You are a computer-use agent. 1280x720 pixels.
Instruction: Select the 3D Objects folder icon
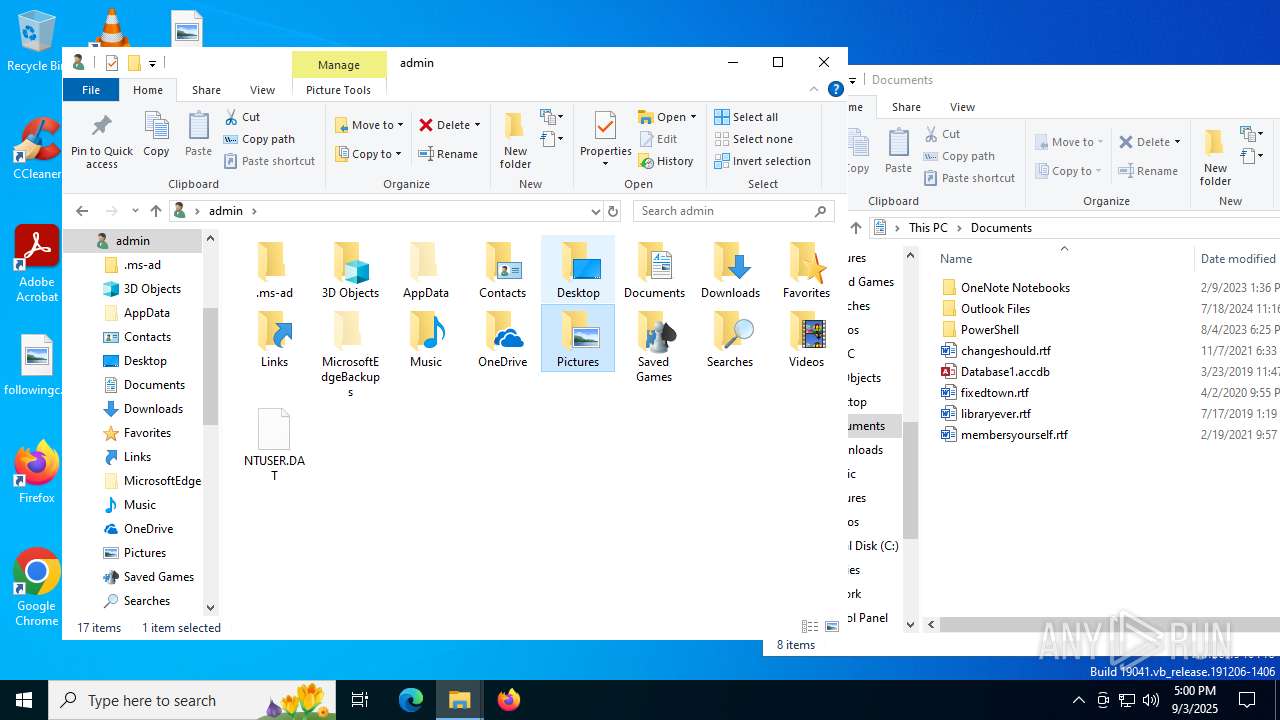coord(350,269)
